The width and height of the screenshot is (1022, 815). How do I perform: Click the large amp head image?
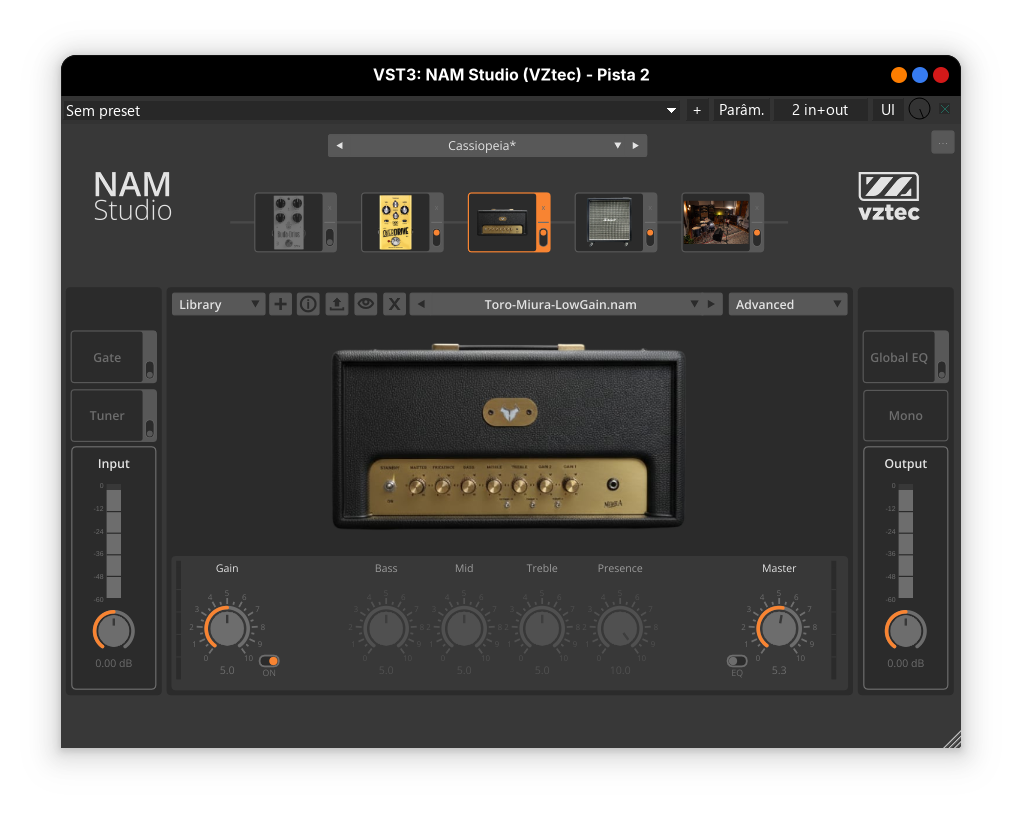point(508,436)
